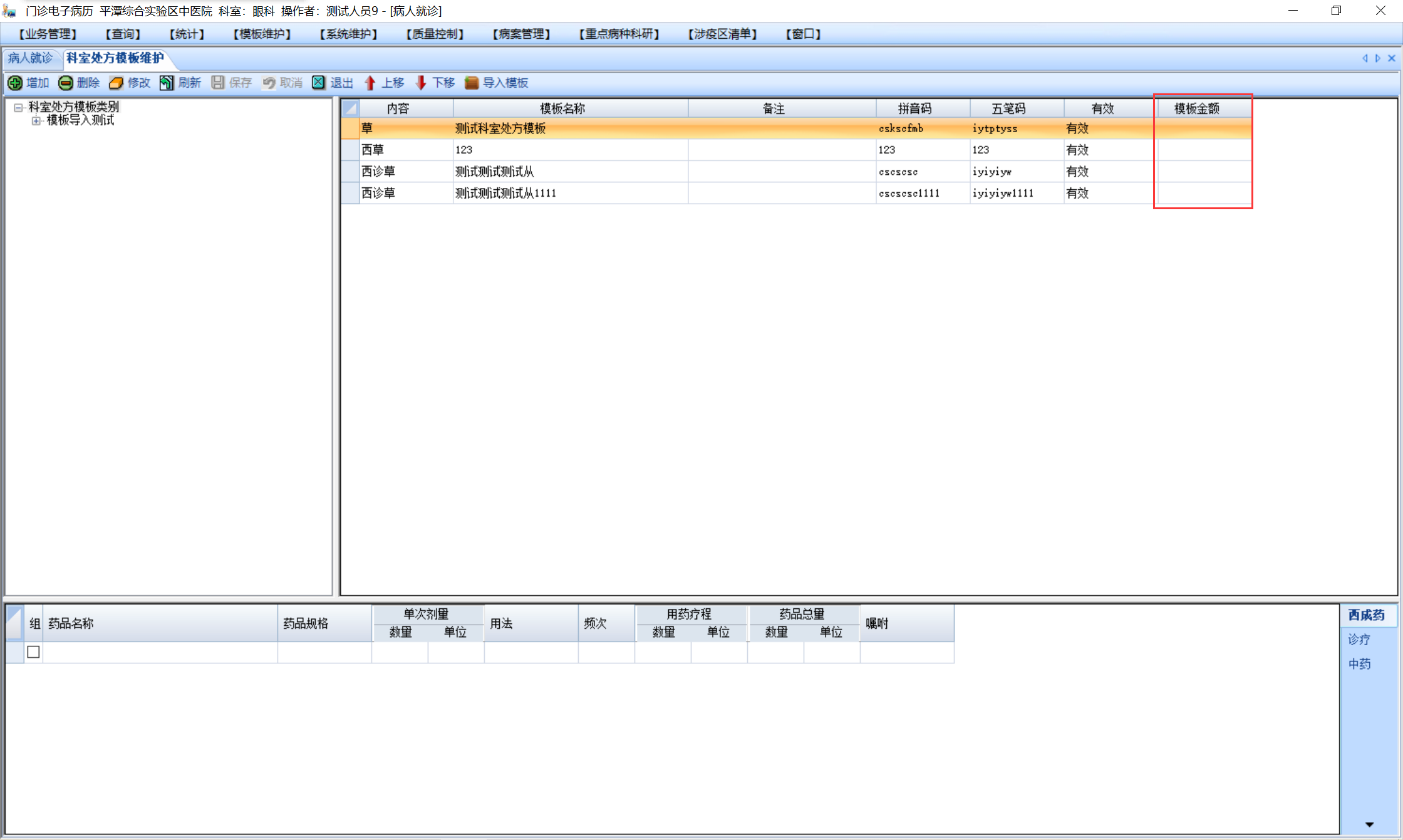This screenshot has width=1403, height=840.
Task: Click the 导入模板 import template icon
Action: [x=472, y=83]
